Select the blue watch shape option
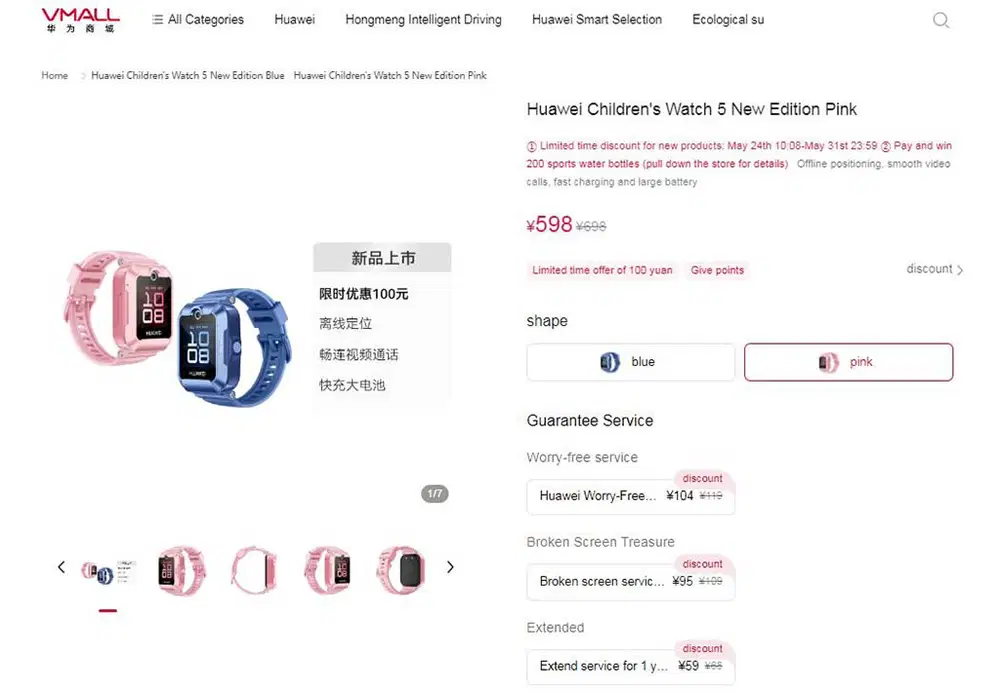The image size is (1000, 693). [631, 362]
